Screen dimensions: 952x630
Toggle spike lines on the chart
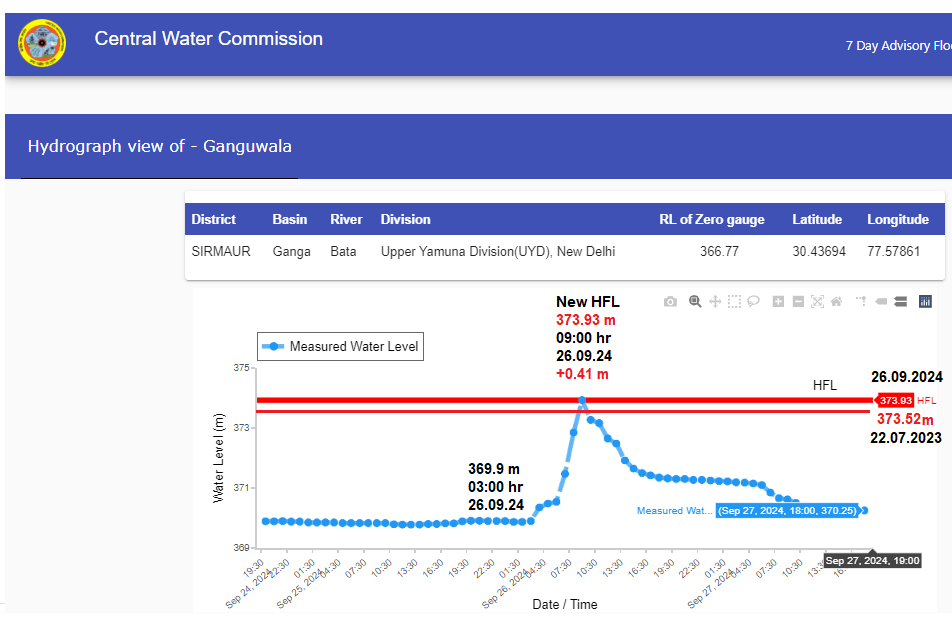pyautogui.click(x=860, y=302)
